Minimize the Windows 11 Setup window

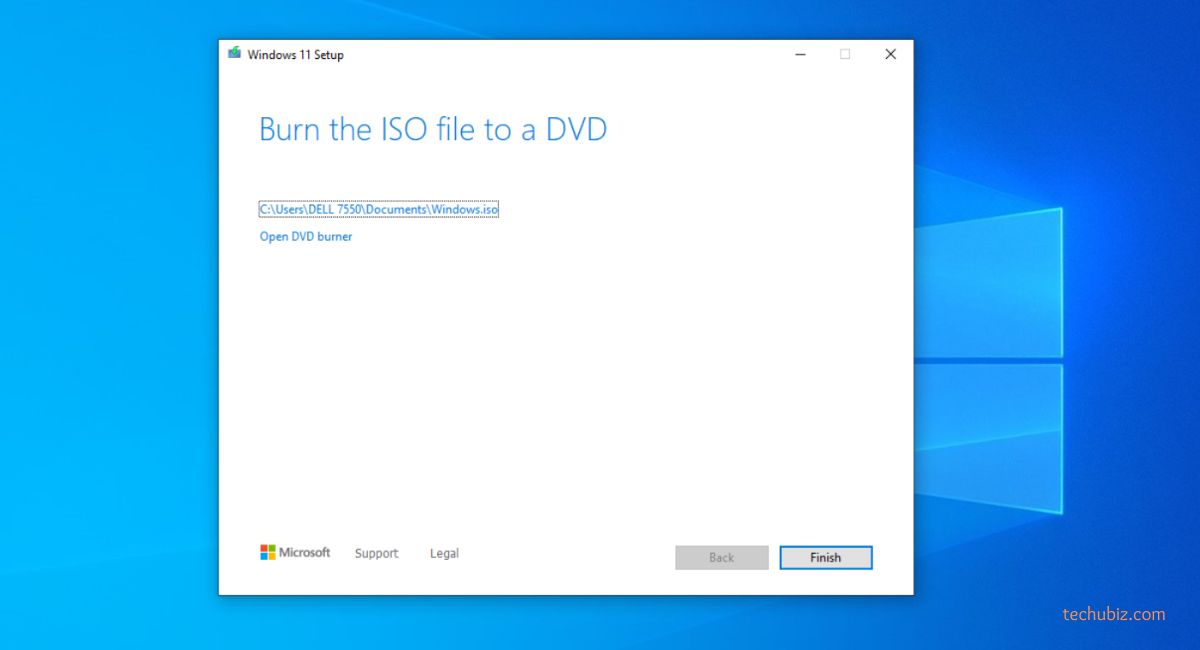[x=800, y=54]
